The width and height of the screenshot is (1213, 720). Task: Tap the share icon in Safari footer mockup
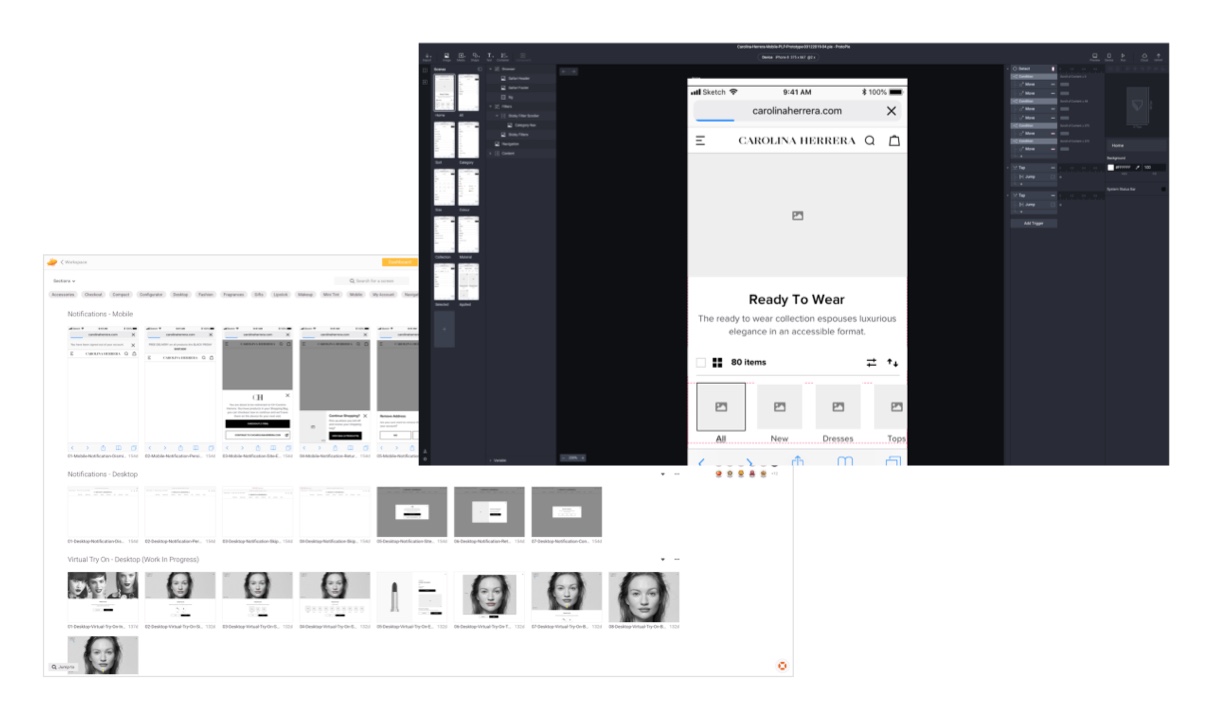798,461
